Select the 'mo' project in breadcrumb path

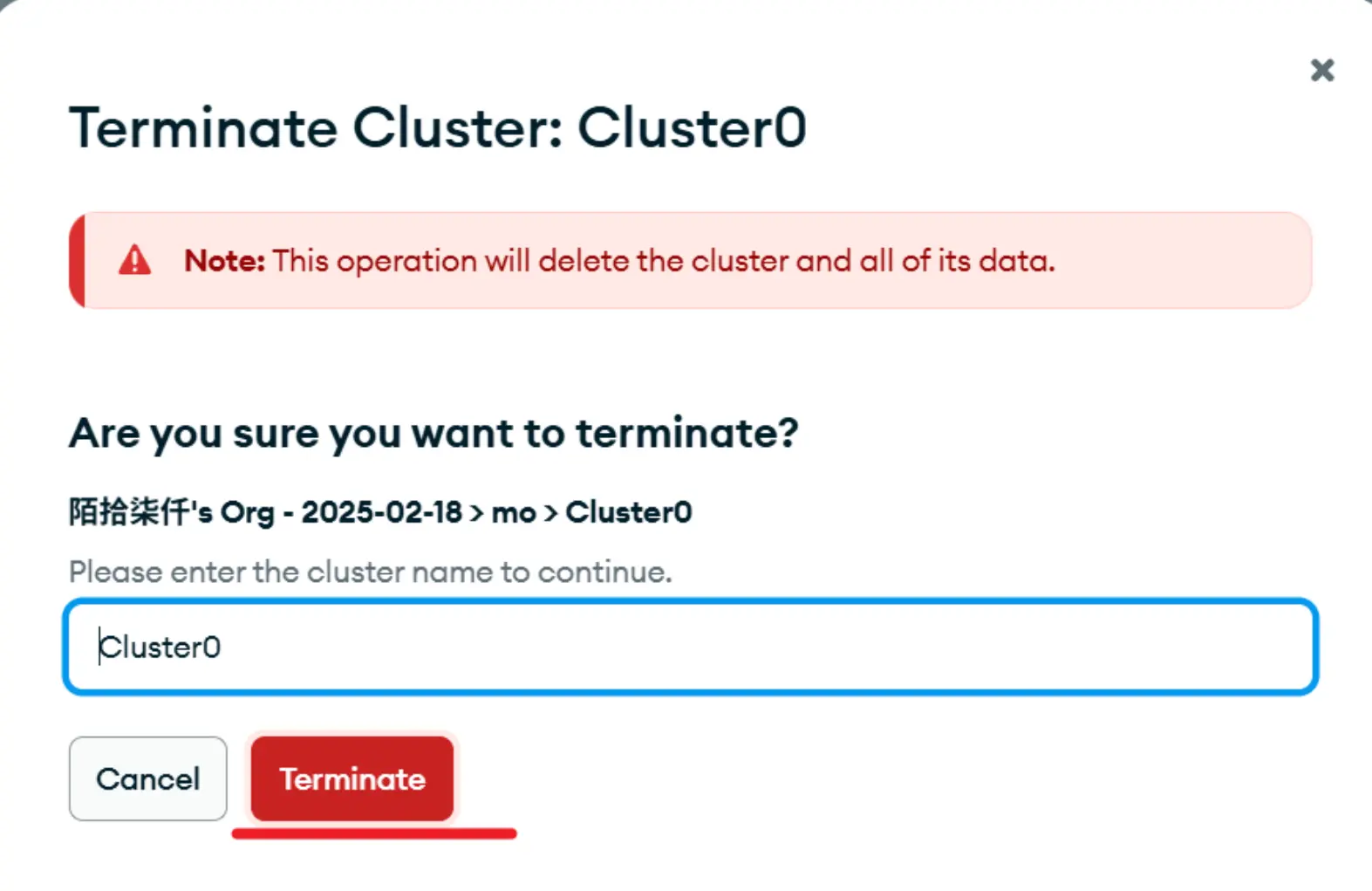514,512
